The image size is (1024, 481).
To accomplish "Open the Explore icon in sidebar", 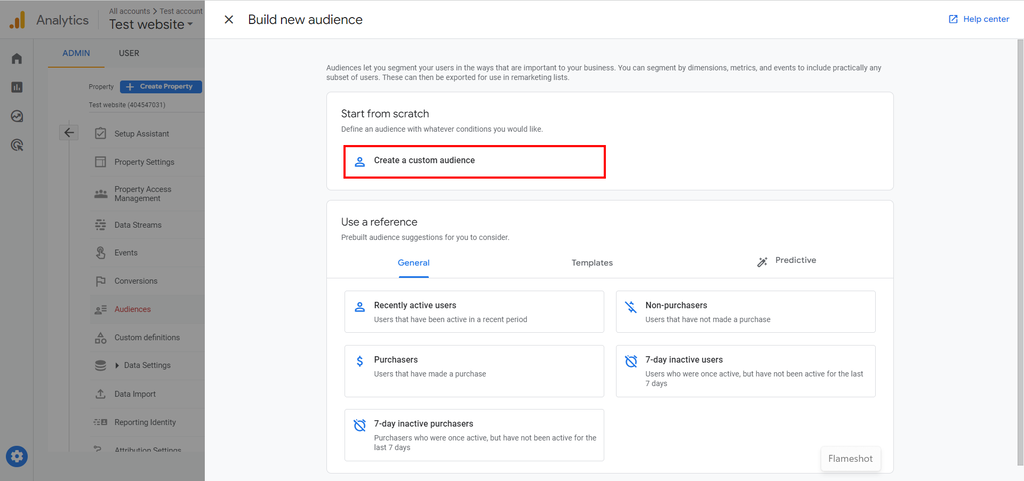I will [x=17, y=116].
